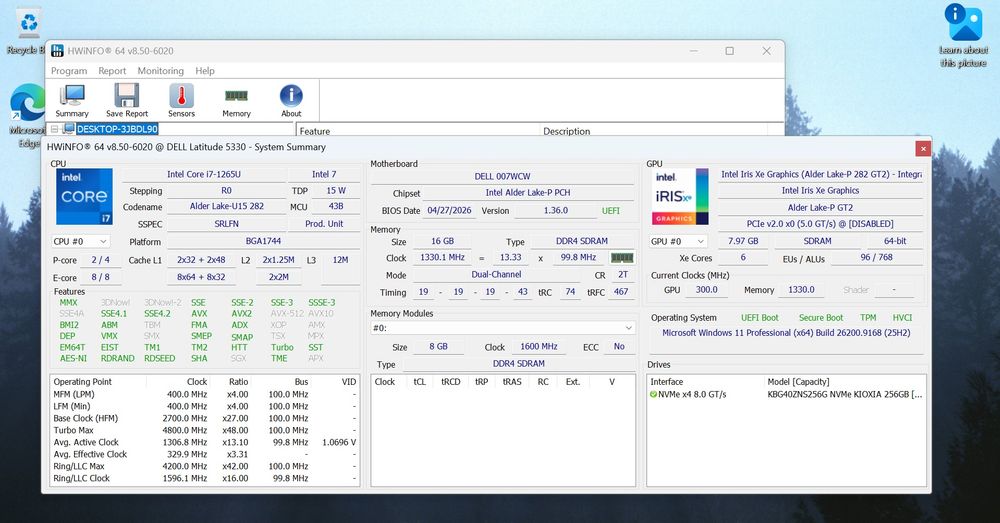Click the 1330.1 MHz memory clock field
The width and height of the screenshot is (1000, 523).
[x=442, y=257]
